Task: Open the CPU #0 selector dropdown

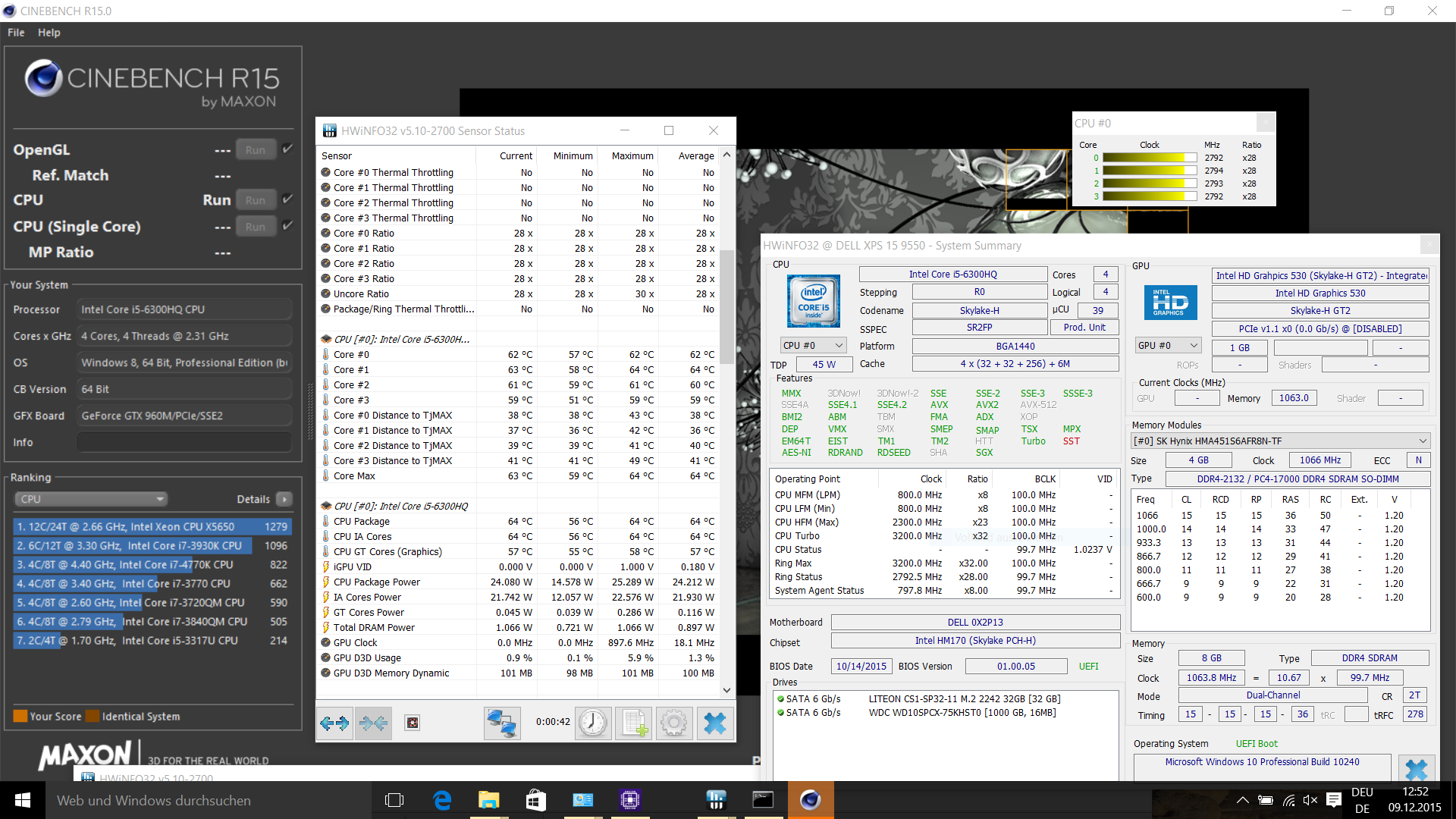Action: 813,346
